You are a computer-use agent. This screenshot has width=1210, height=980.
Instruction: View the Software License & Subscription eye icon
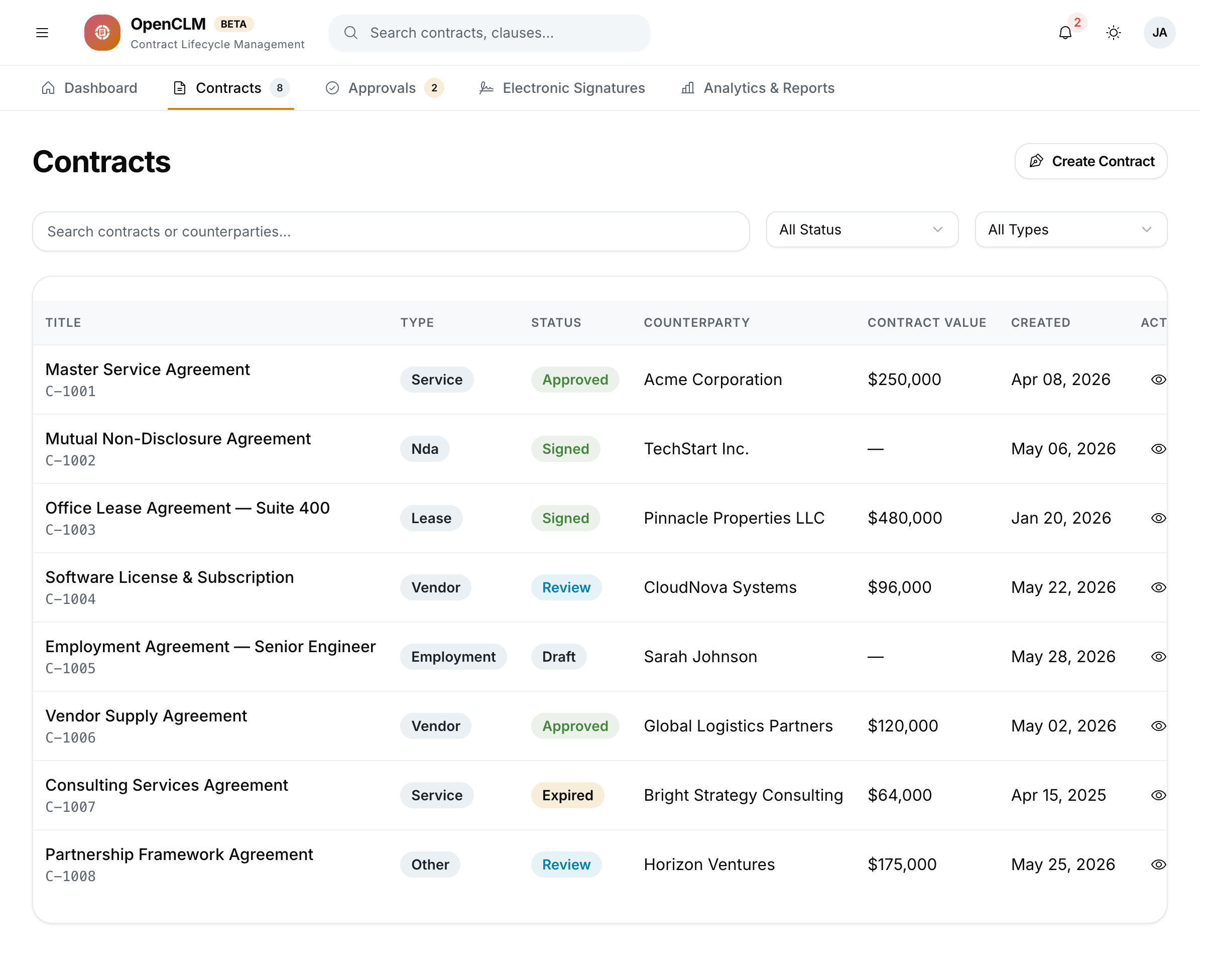(1159, 588)
